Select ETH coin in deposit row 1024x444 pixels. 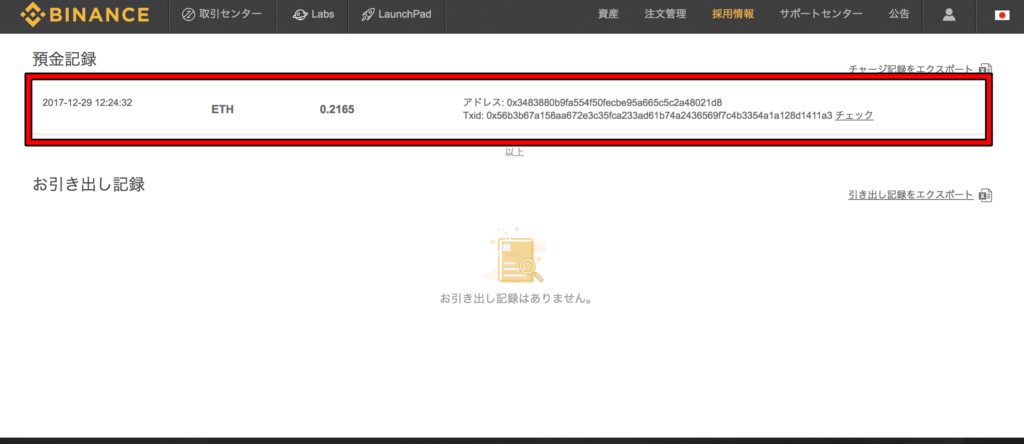(222, 110)
